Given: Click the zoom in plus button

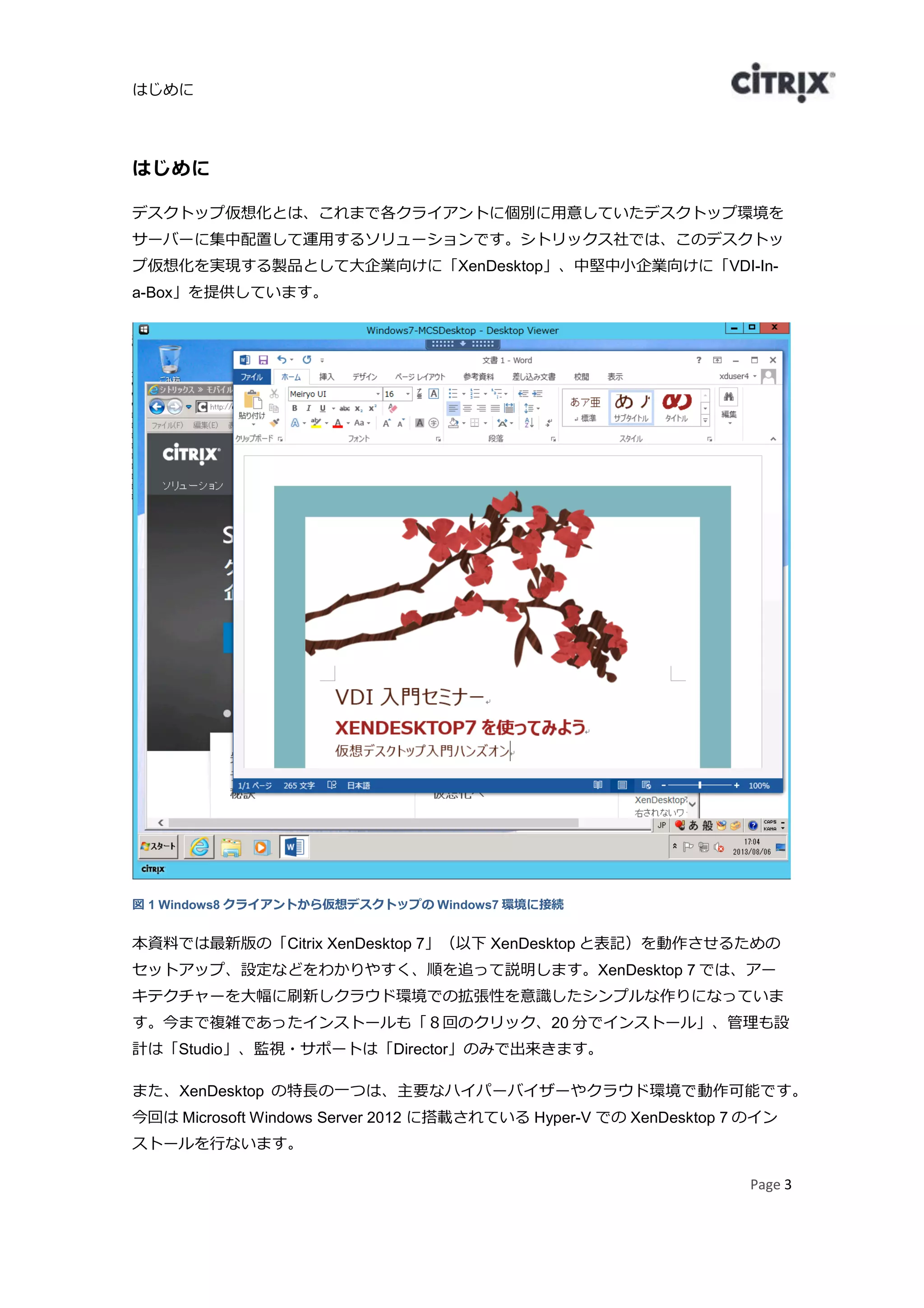Looking at the screenshot, I should pyautogui.click(x=736, y=785).
